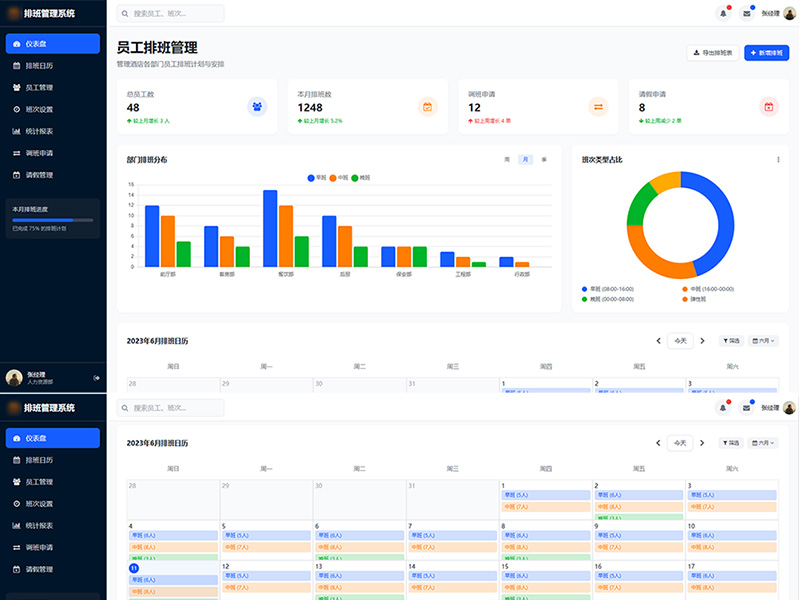Click the users icon on 总员工数 card
800x600 pixels.
tap(257, 107)
